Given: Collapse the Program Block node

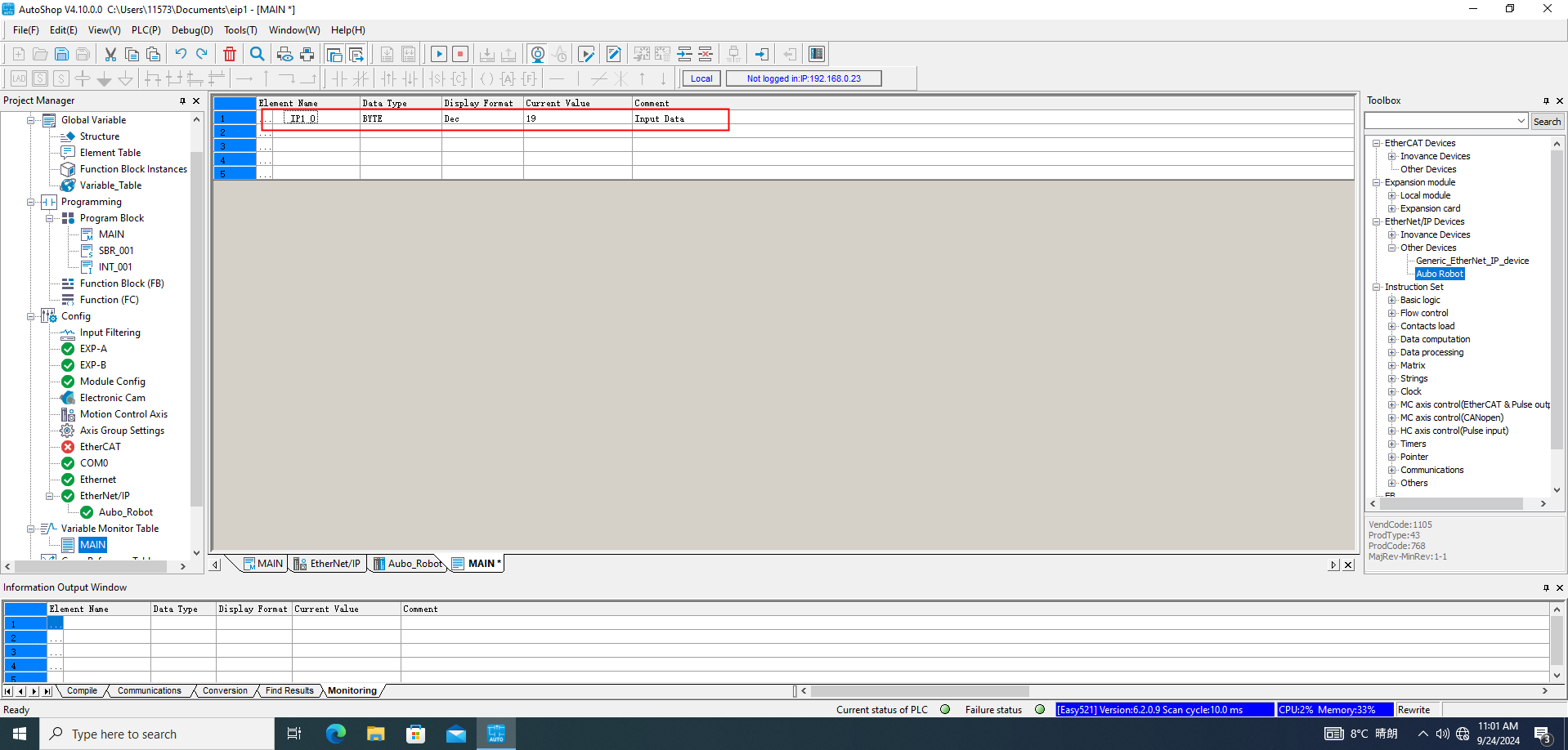Looking at the screenshot, I should click(50, 218).
